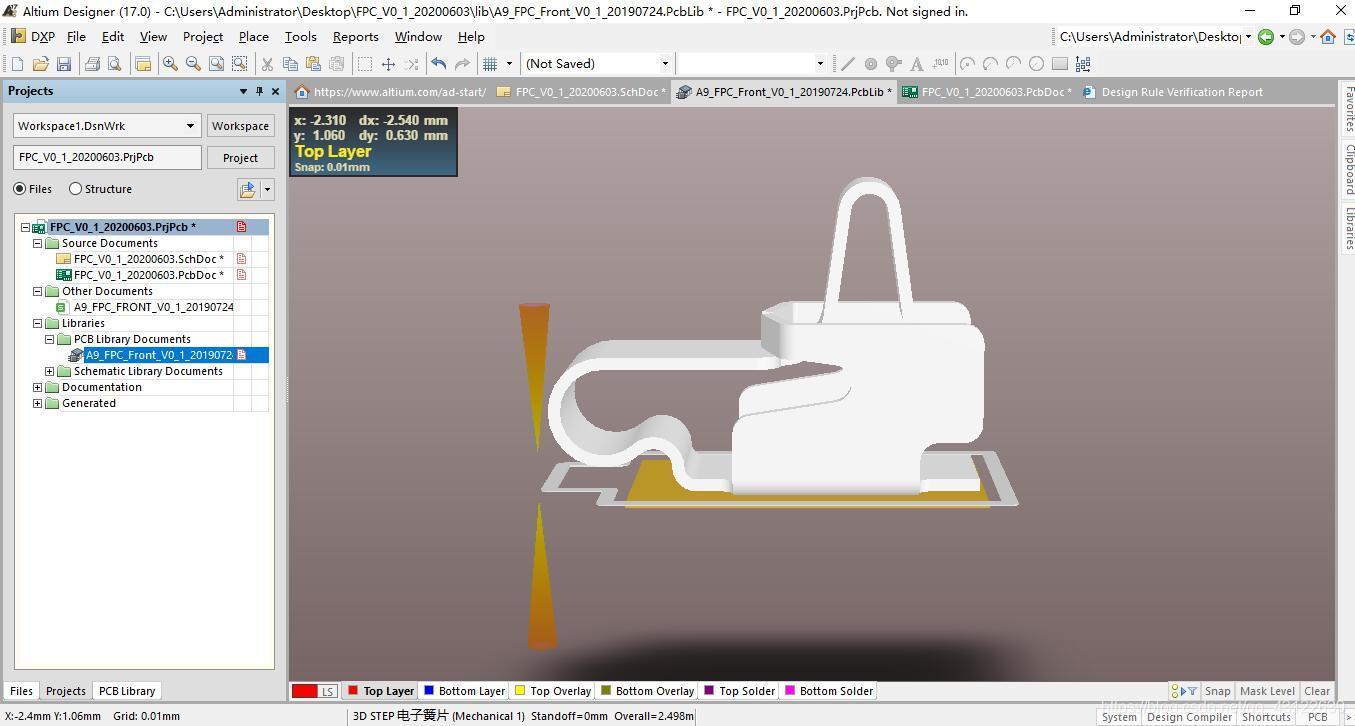
Task: Switch to the PCB Library bottom panel tab
Action: 127,691
